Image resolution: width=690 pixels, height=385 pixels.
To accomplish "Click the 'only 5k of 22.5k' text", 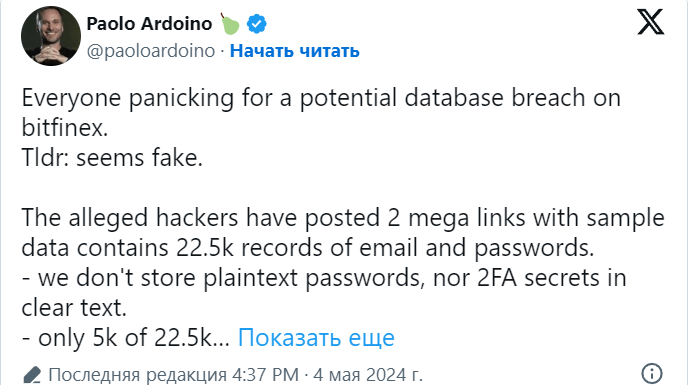I will pos(125,338).
